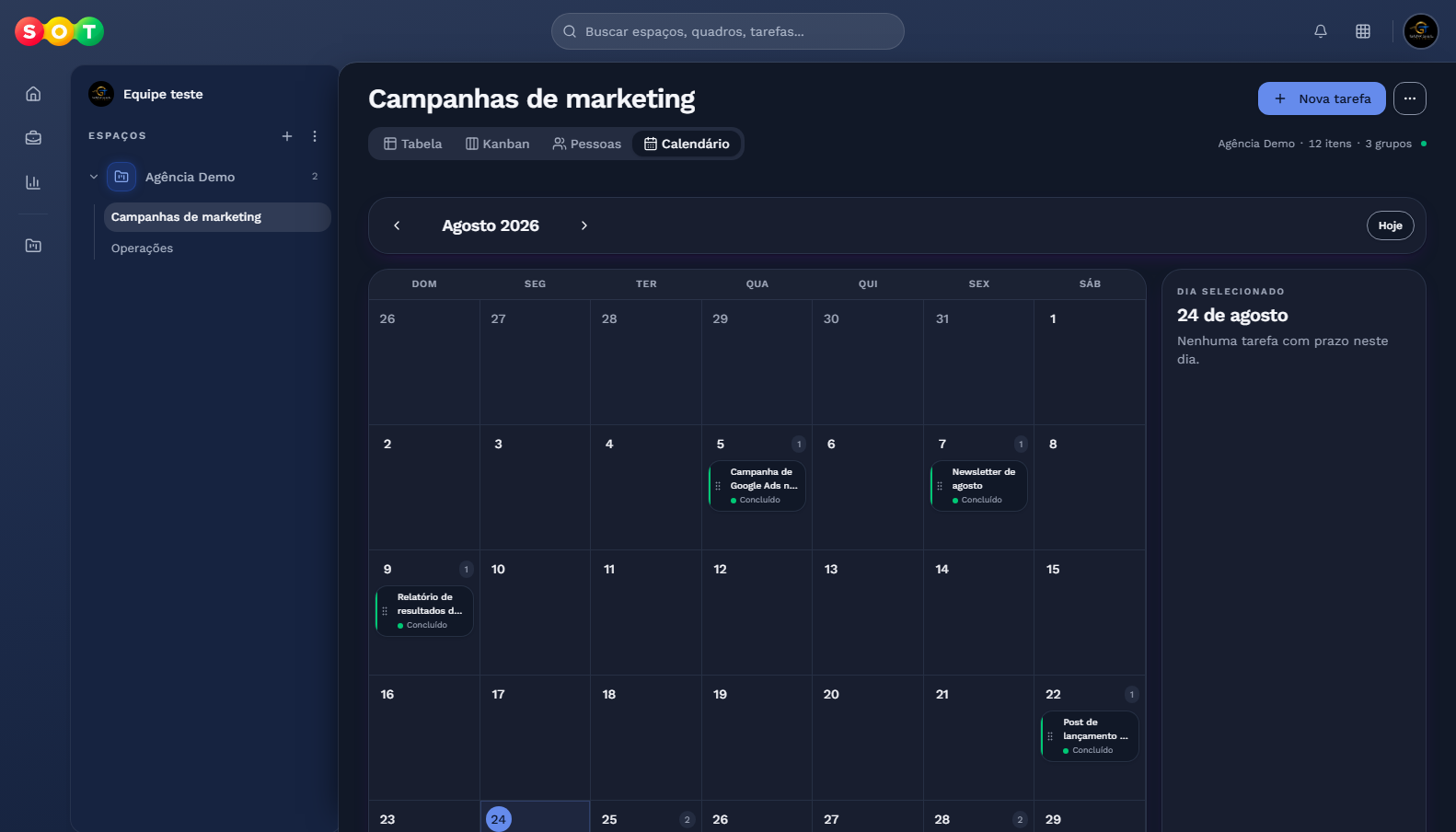Image resolution: width=1456 pixels, height=832 pixels.
Task: Select the Calendário tab
Action: 687,144
